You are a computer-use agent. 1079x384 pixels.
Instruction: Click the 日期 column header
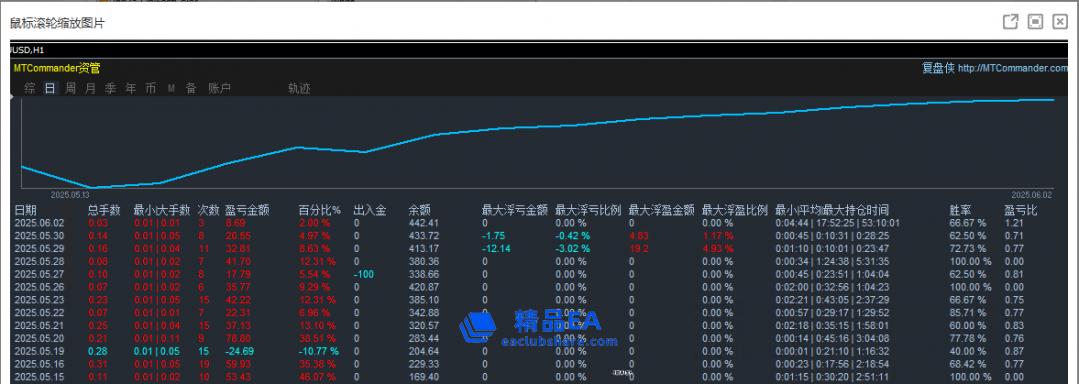tap(25, 211)
